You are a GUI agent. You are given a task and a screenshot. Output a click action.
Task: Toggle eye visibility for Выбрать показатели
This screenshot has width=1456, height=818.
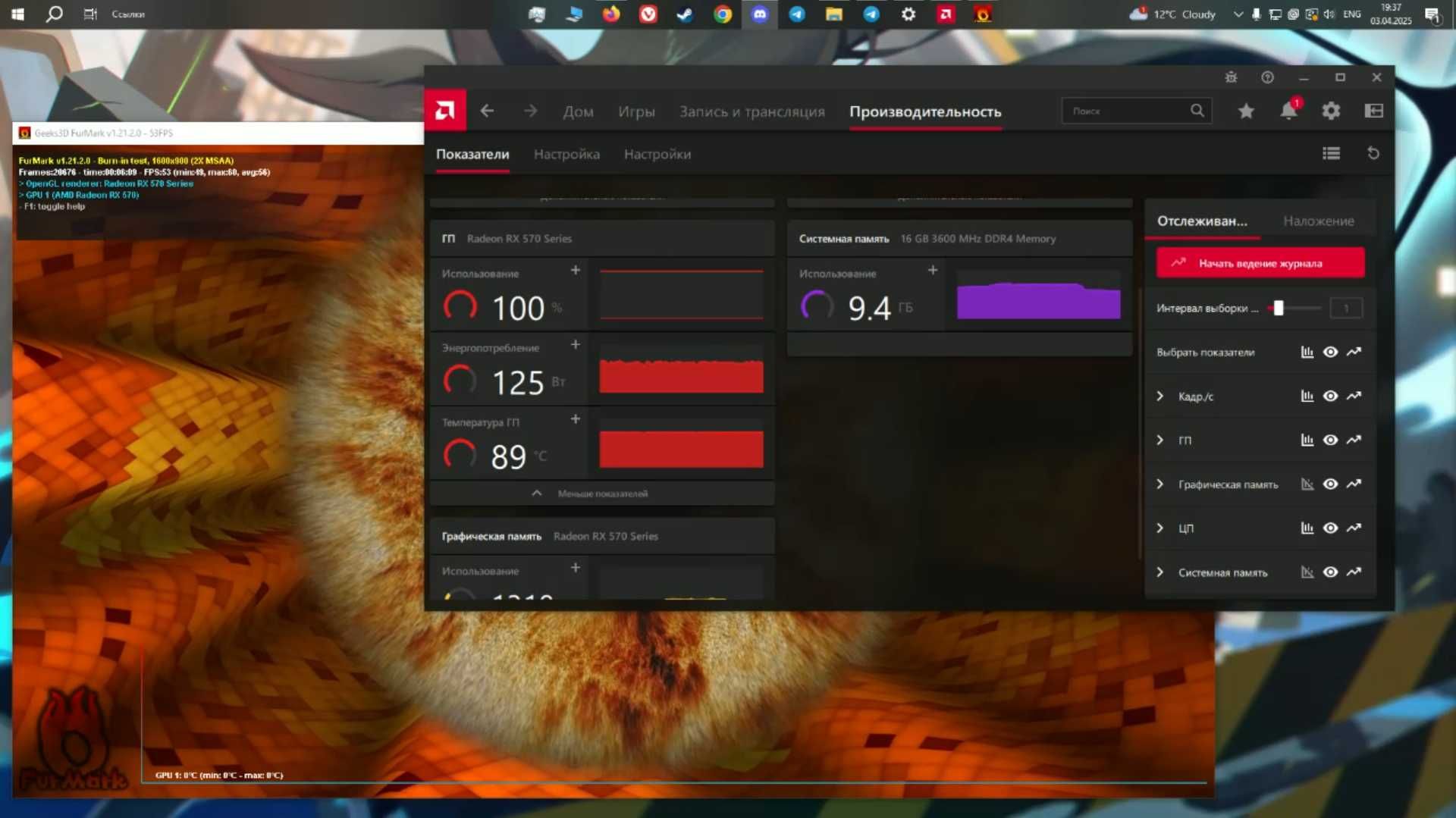tap(1330, 352)
